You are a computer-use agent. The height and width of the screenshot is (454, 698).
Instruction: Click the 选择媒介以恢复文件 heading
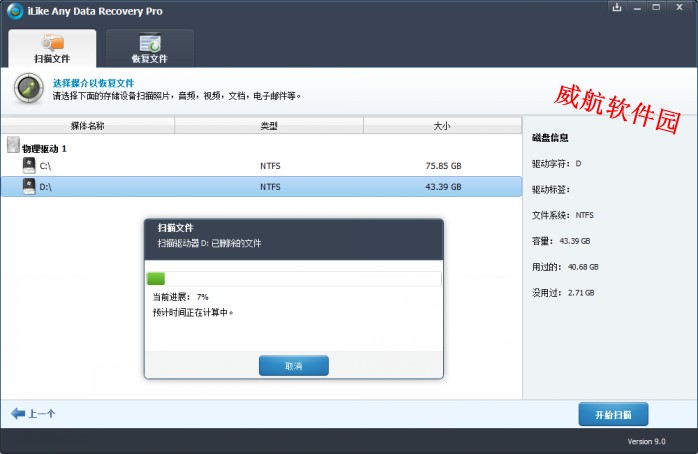click(x=93, y=83)
